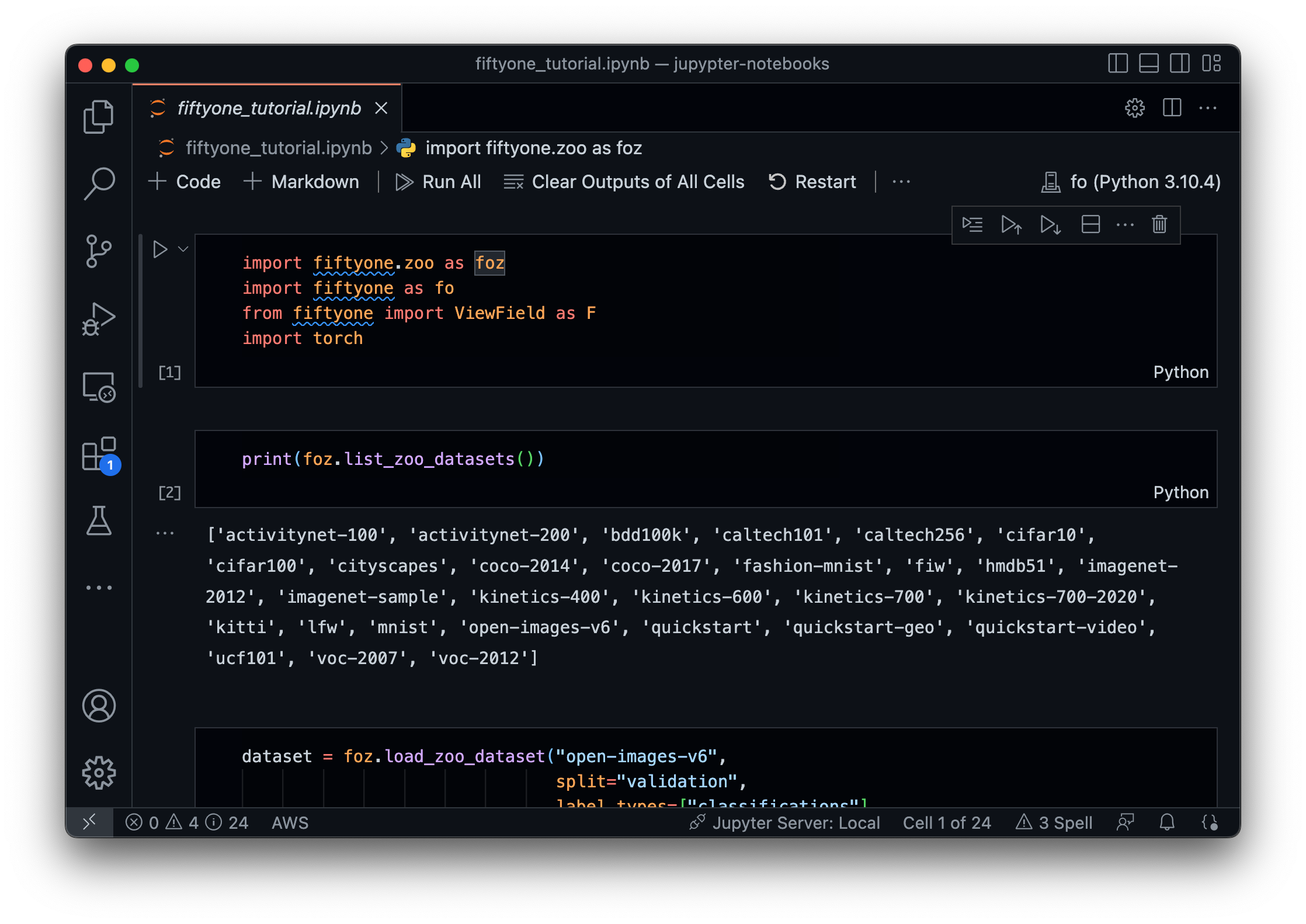Execute cells above the current cell
Image resolution: width=1306 pixels, height=924 pixels.
click(1011, 225)
